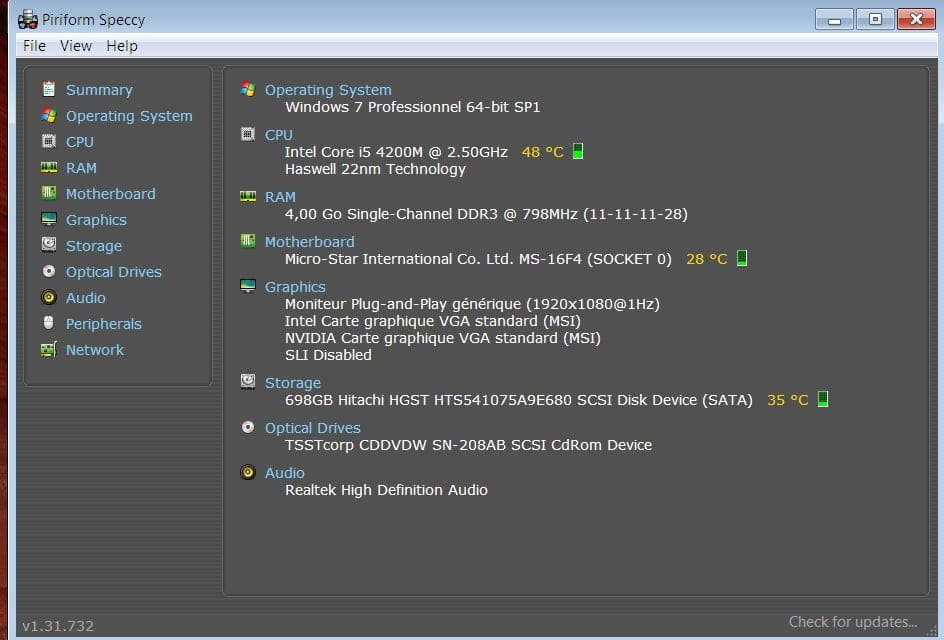Screen dimensions: 944x640
Task: Click the motherboard 28 °C temperature reading
Action: 706,259
